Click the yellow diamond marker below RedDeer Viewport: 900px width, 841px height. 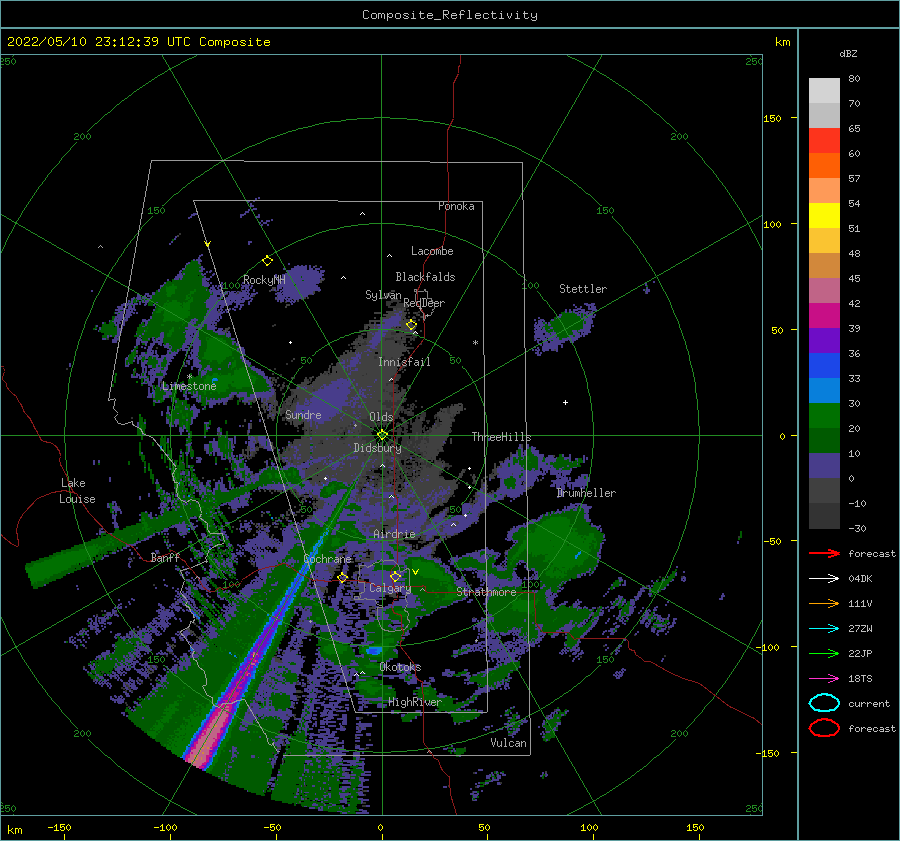click(411, 325)
